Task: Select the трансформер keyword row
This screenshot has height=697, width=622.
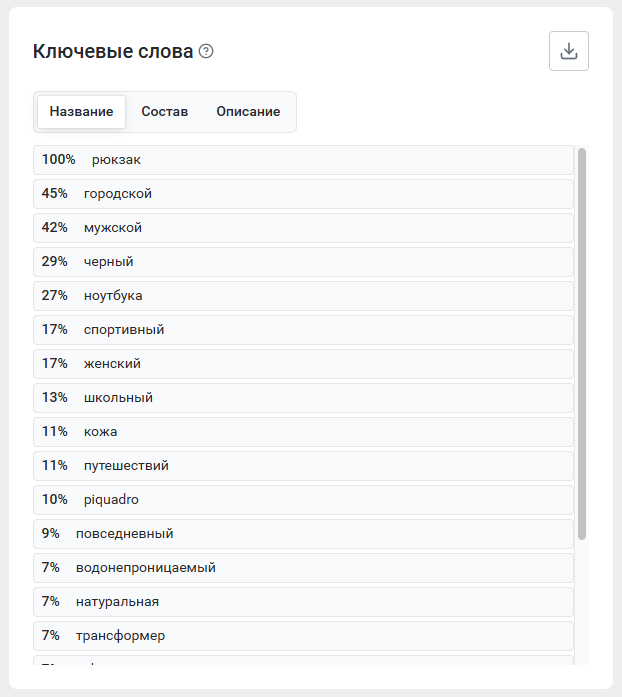Action: (x=303, y=636)
